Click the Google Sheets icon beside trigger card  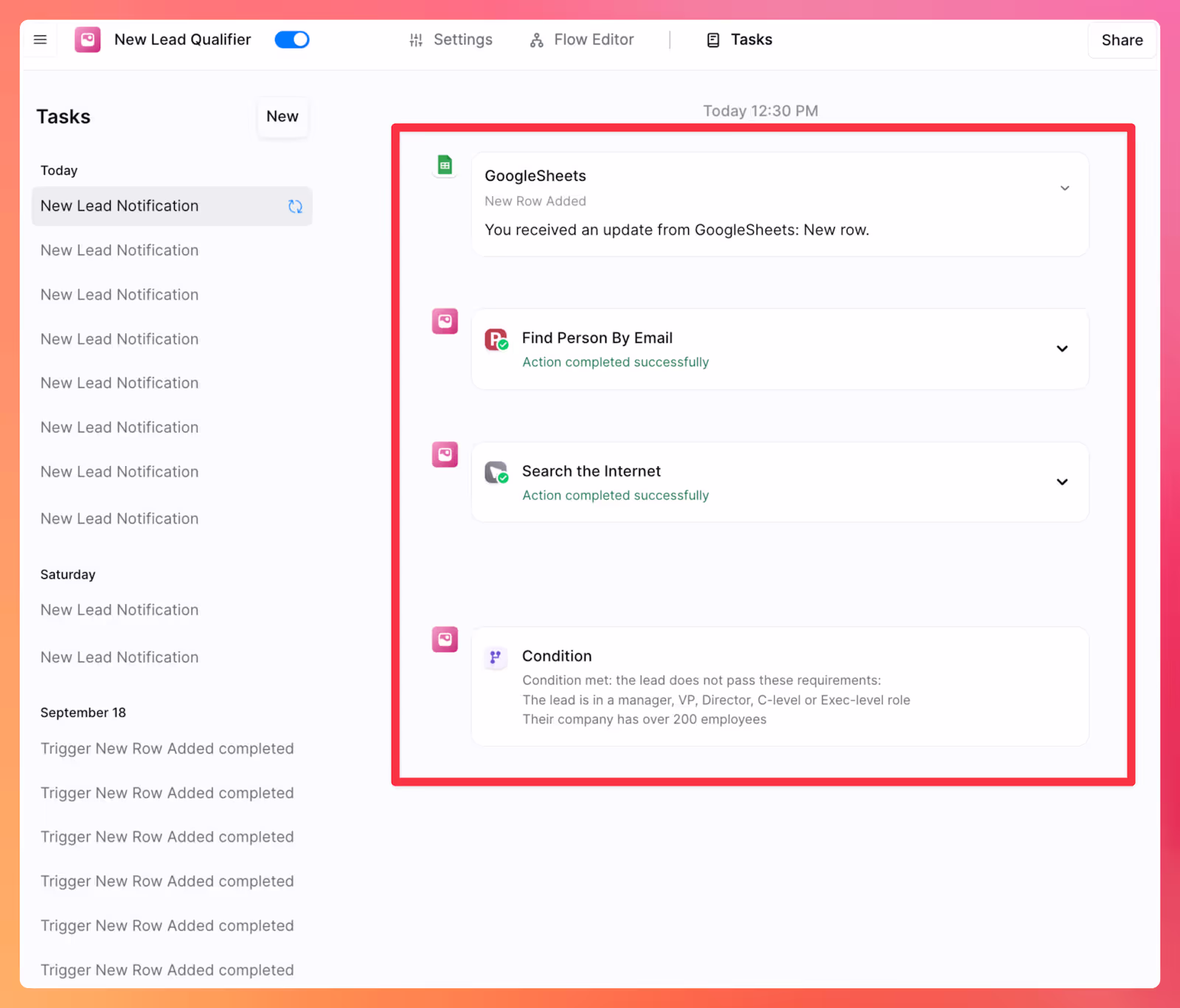445,165
